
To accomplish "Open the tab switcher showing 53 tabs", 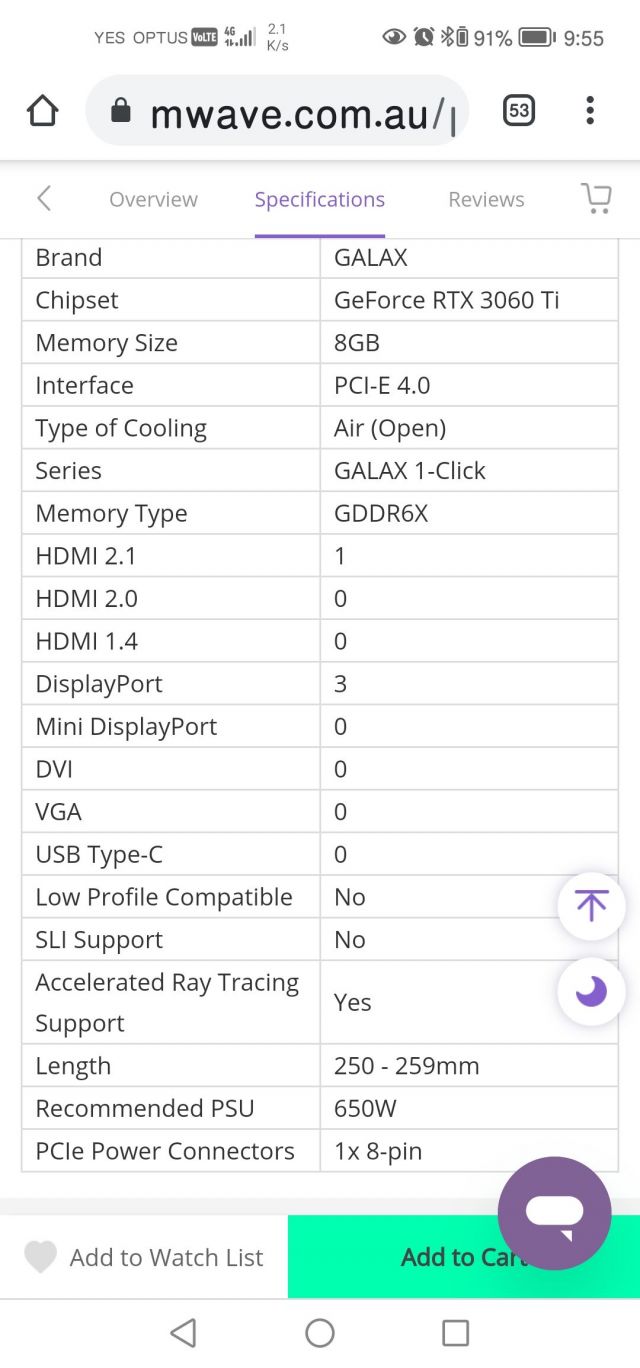I will [x=518, y=111].
